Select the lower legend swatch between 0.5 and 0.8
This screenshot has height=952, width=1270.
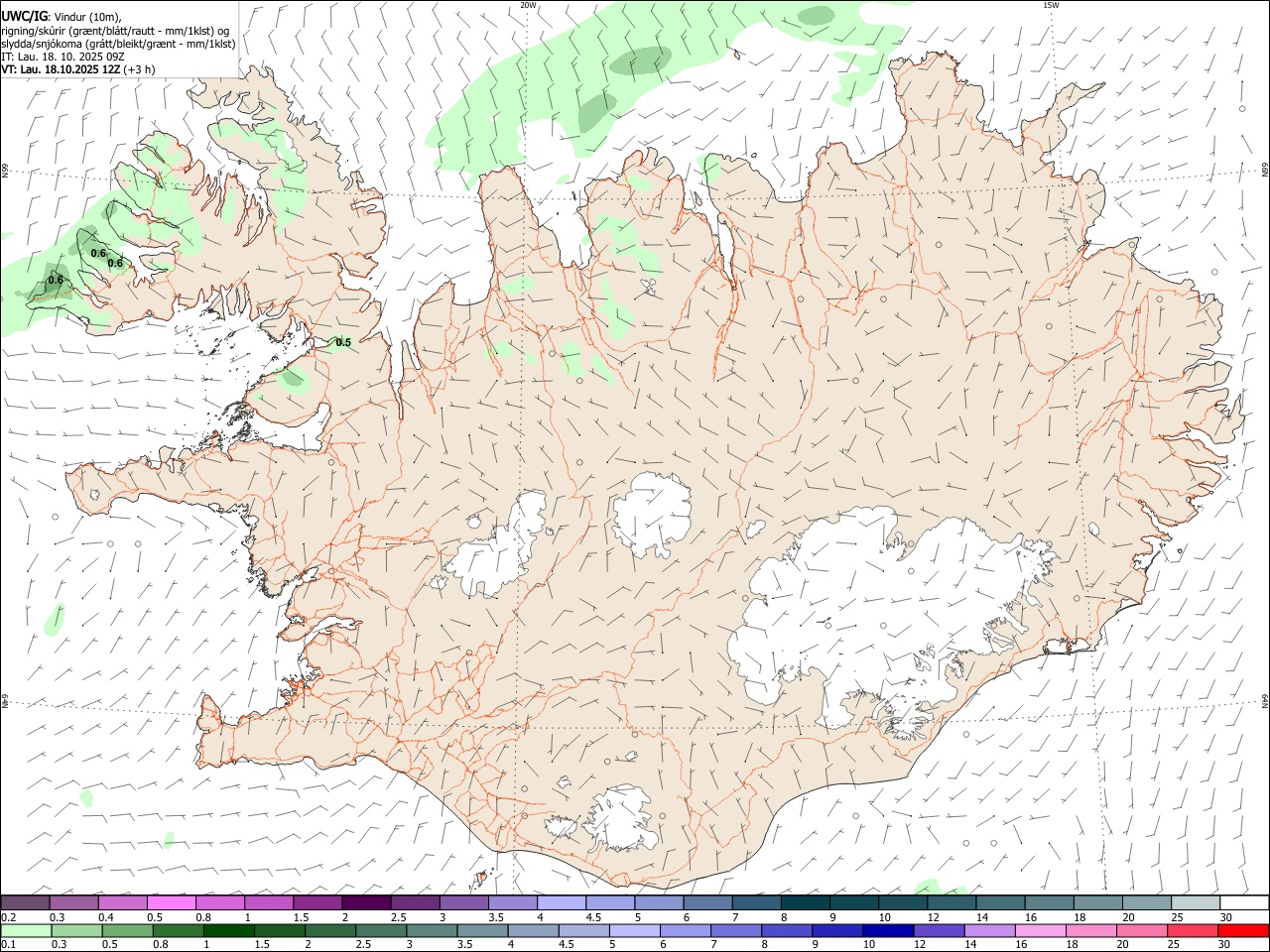click(128, 930)
